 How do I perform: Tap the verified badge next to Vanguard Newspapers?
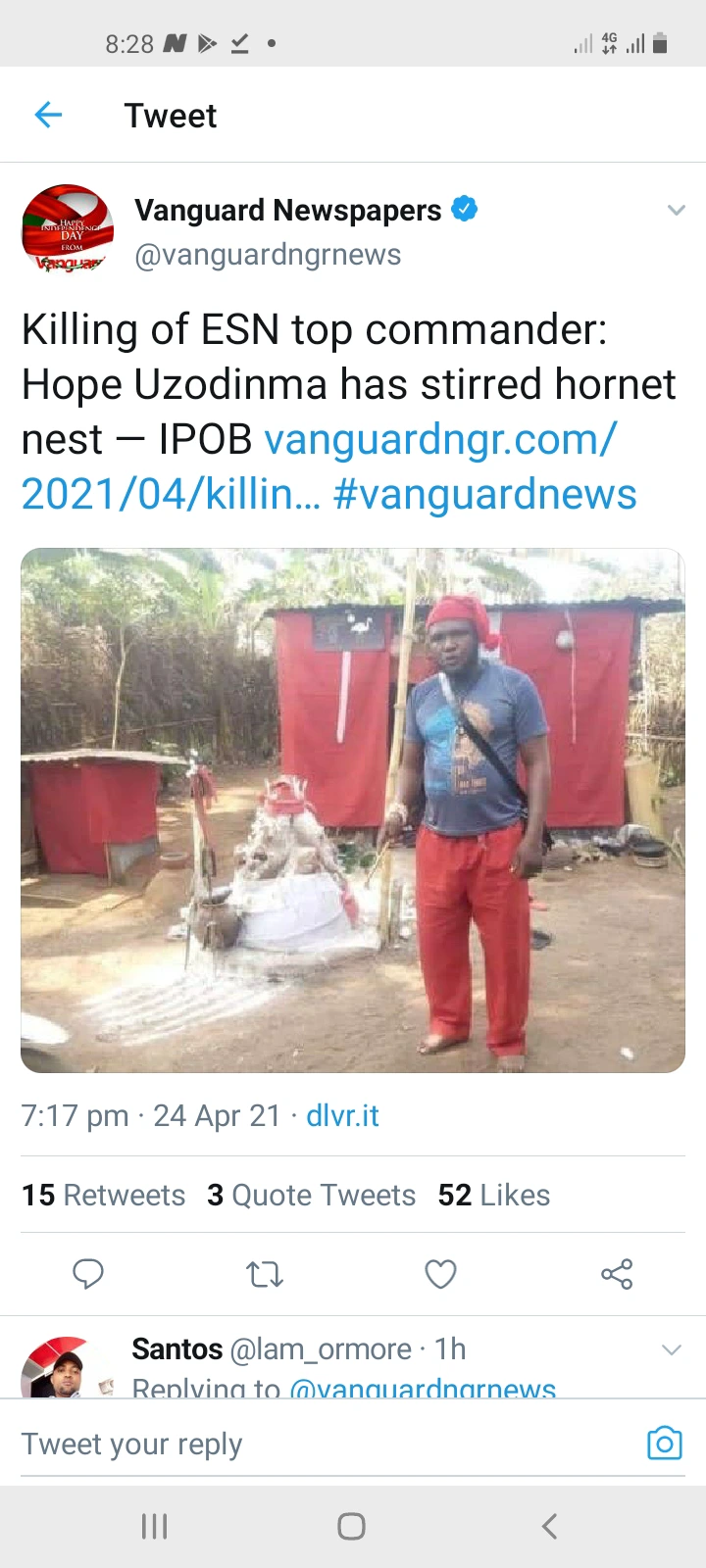[x=464, y=209]
